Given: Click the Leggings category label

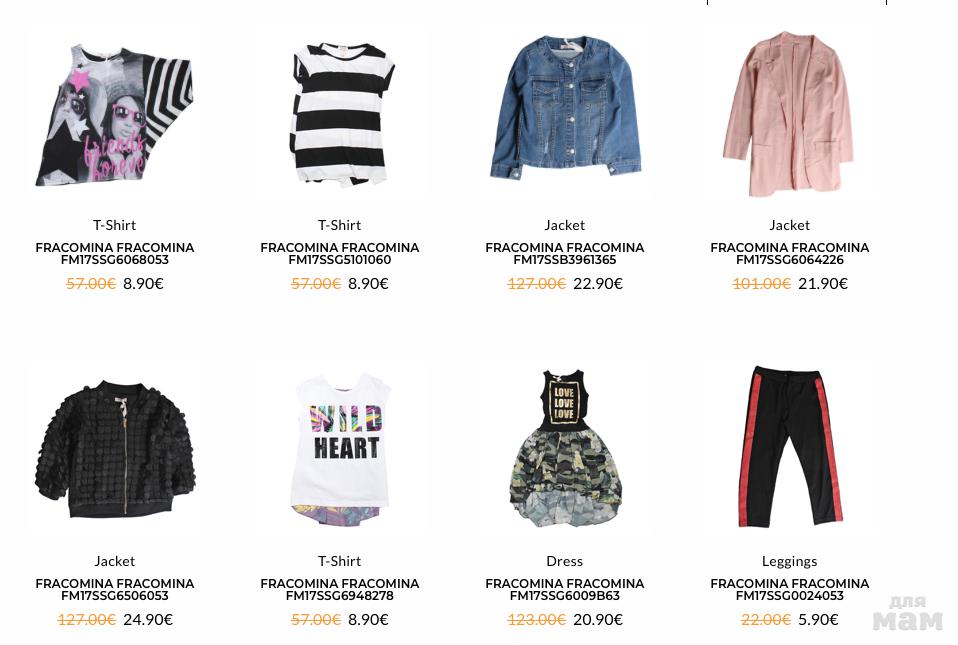Looking at the screenshot, I should [x=789, y=561].
